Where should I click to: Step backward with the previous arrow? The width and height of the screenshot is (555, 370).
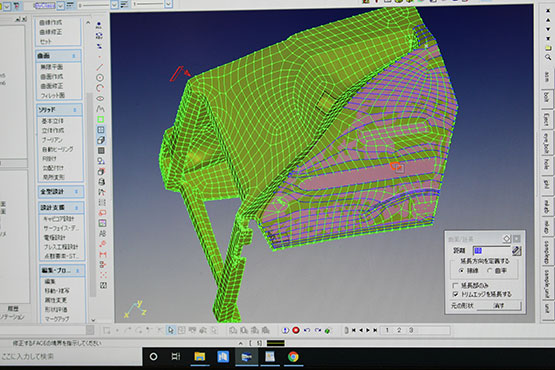361,330
